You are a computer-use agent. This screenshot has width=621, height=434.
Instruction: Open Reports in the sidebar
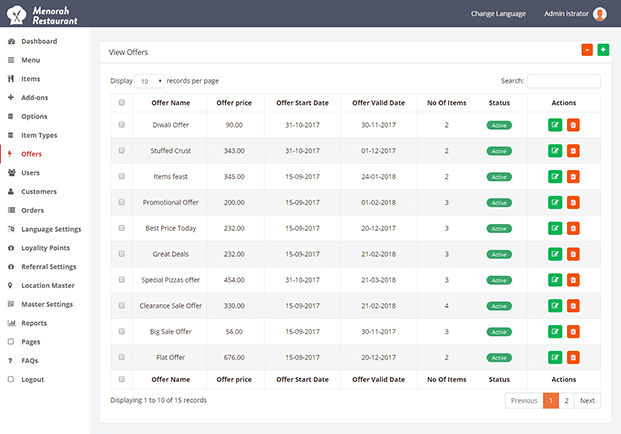(x=34, y=323)
